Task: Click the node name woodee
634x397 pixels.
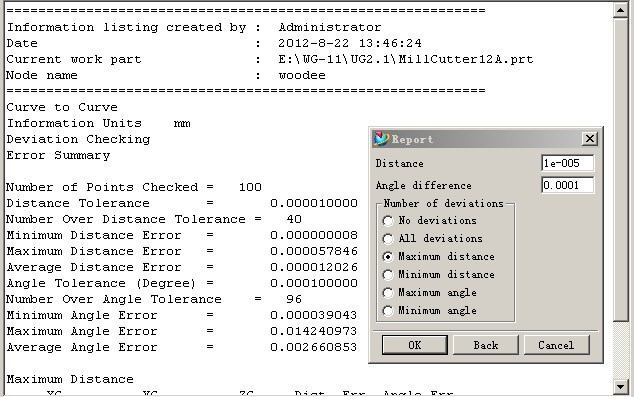Action: tap(302, 75)
